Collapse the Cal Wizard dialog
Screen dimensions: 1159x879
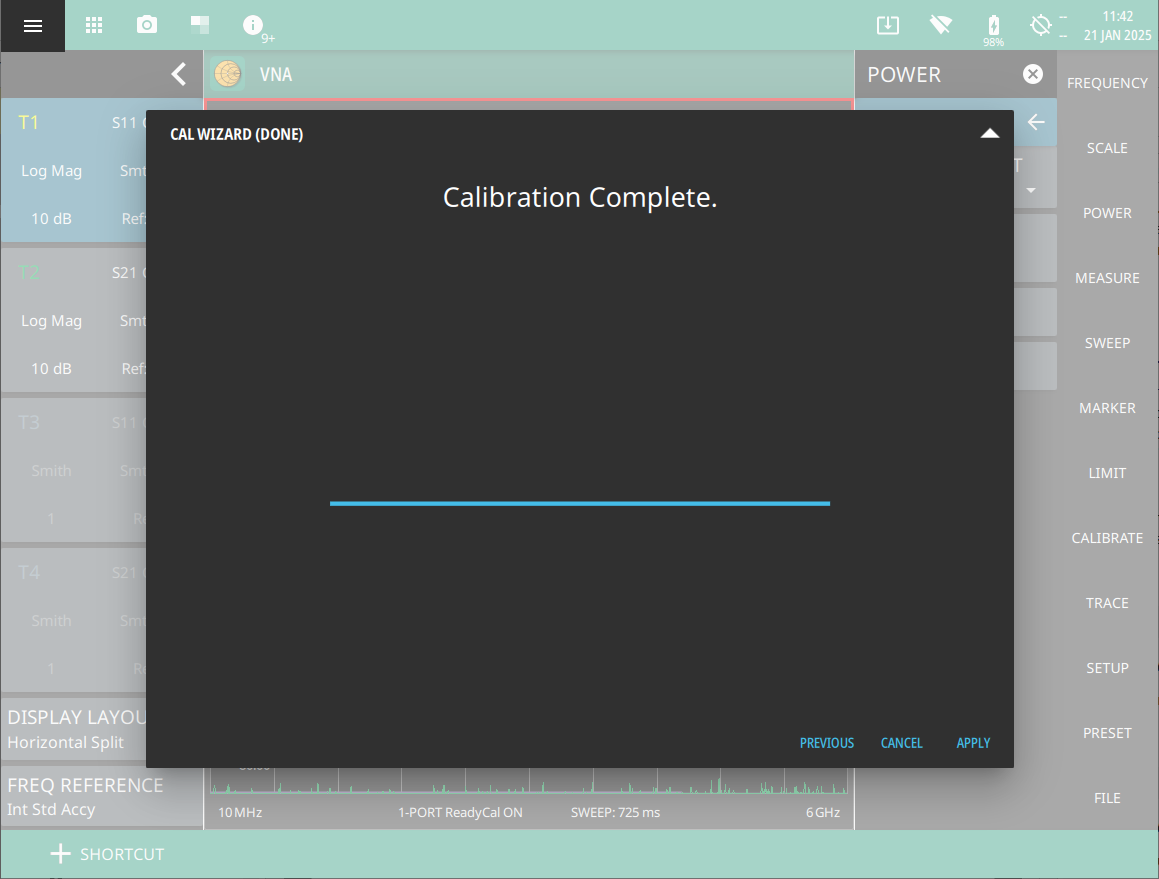point(989,134)
